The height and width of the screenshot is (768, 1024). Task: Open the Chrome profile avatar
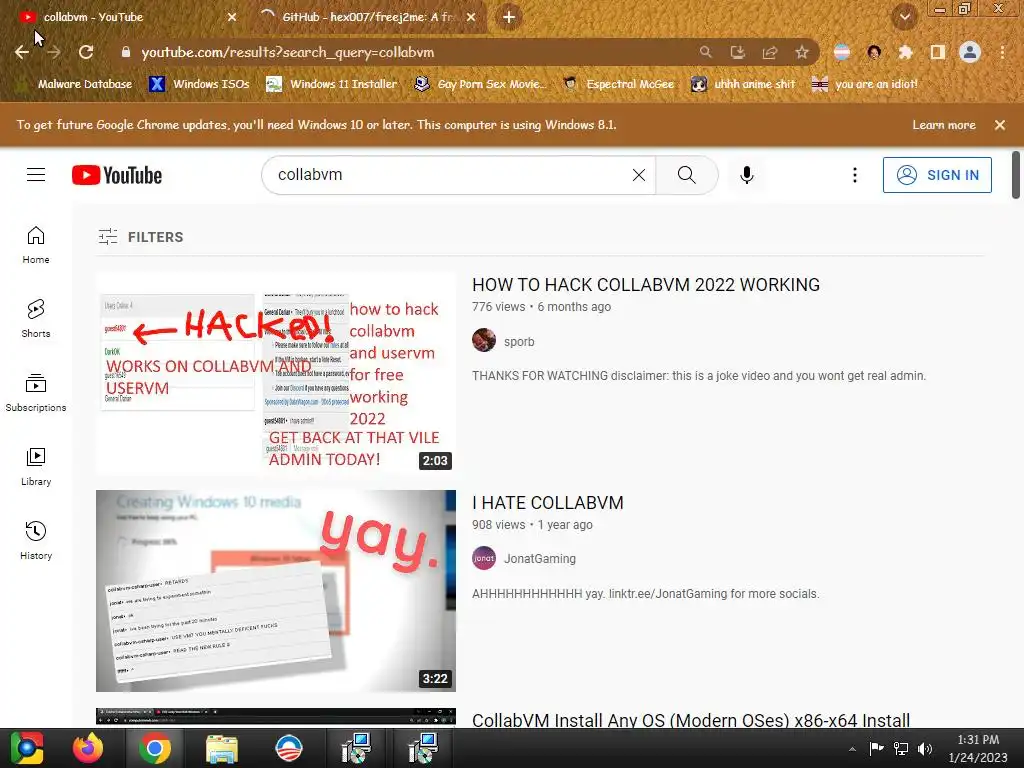pos(970,52)
